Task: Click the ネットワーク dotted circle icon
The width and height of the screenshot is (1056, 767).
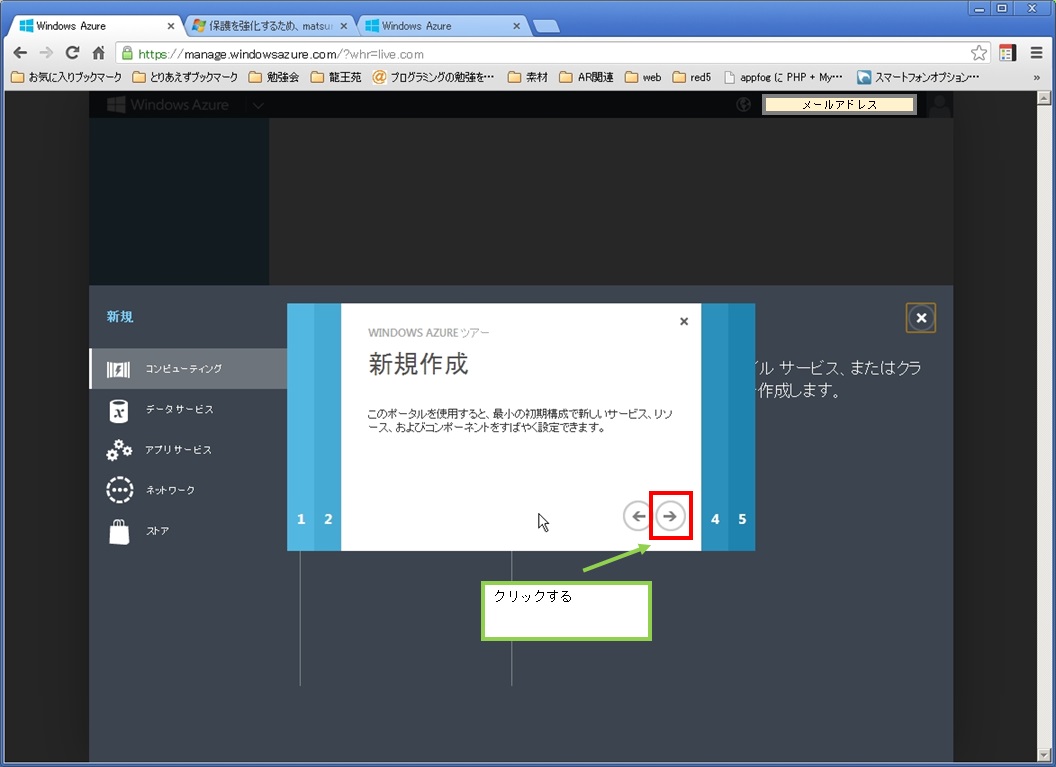Action: pyautogui.click(x=119, y=490)
